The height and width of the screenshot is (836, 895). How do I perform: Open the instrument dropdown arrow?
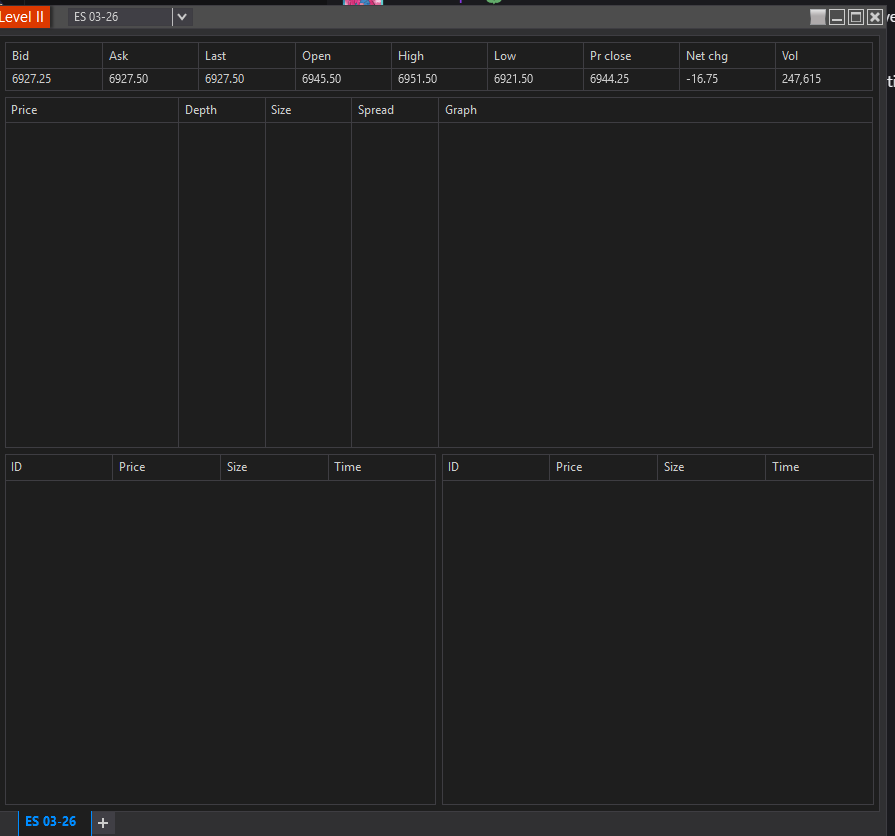tap(181, 17)
